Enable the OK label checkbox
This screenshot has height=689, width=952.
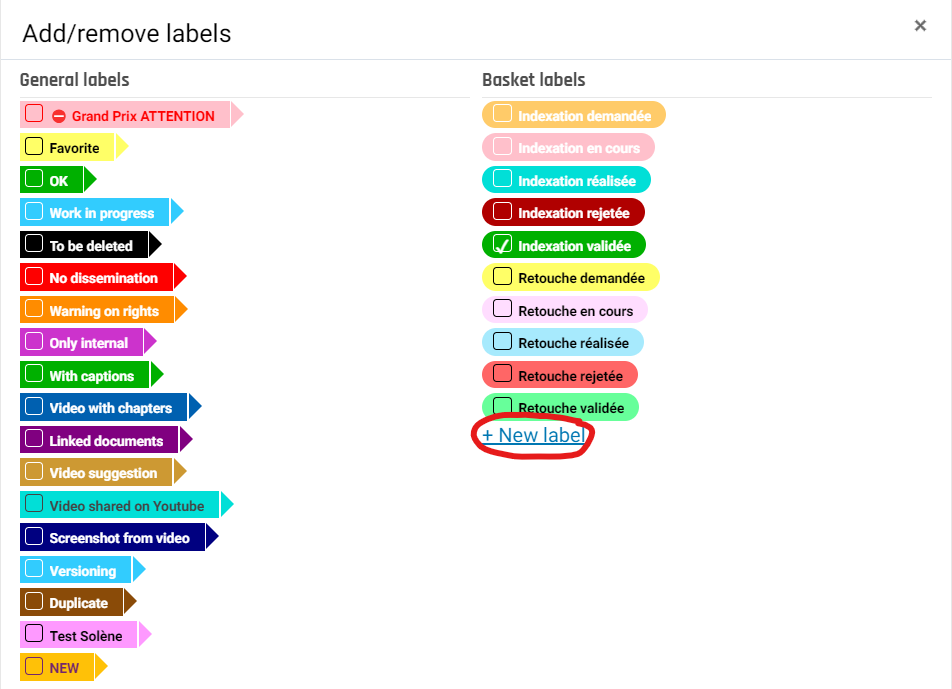(34, 180)
